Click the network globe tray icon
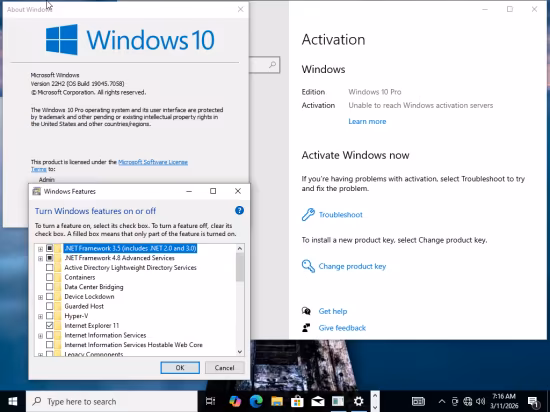The image size is (550, 412). click(468, 401)
